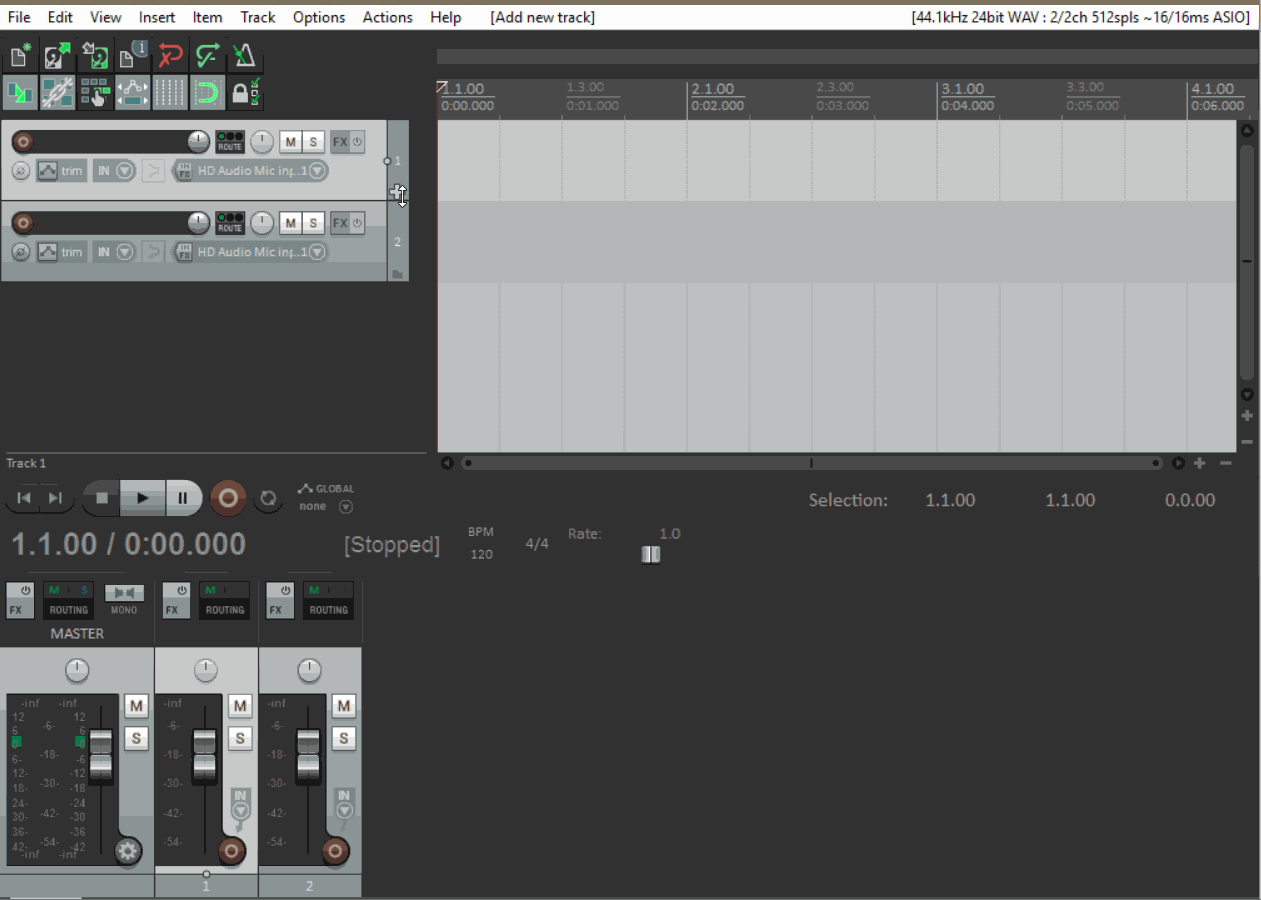
Task: Open the Insert menu
Action: pyautogui.click(x=157, y=17)
